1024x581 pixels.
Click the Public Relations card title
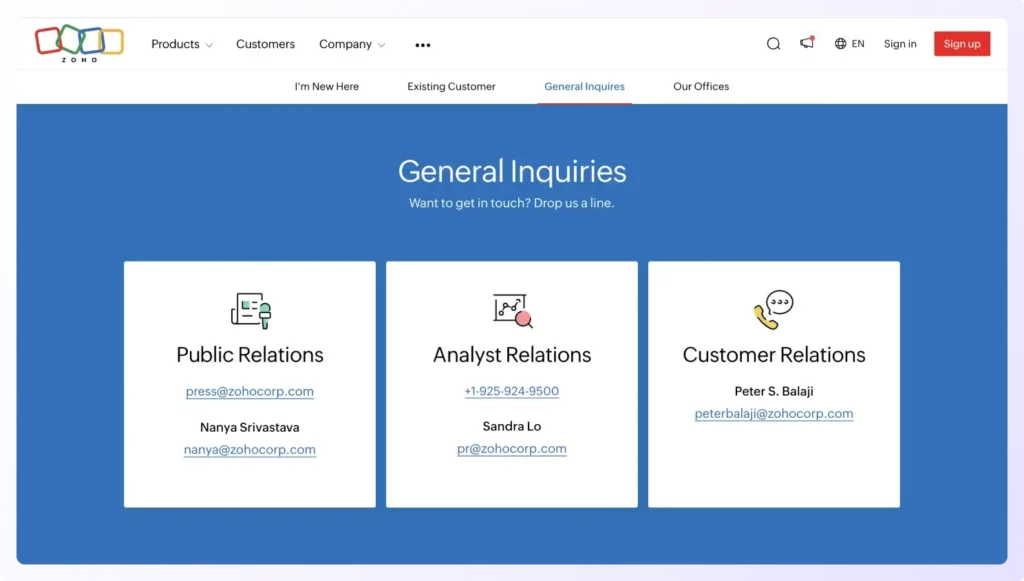[249, 354]
